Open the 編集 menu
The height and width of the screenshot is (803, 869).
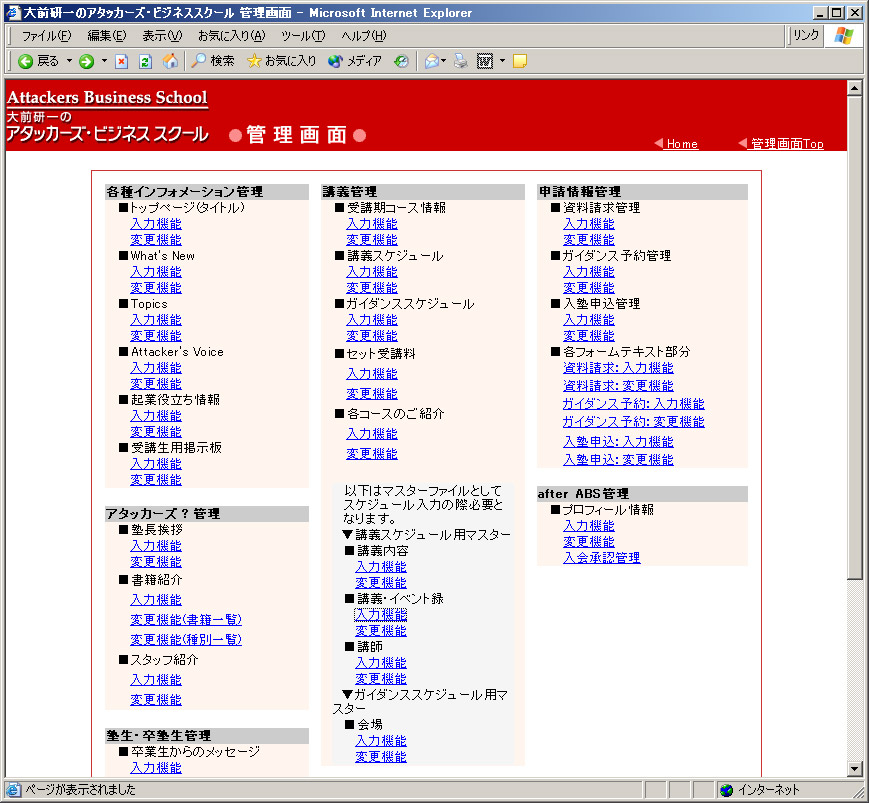pos(107,36)
